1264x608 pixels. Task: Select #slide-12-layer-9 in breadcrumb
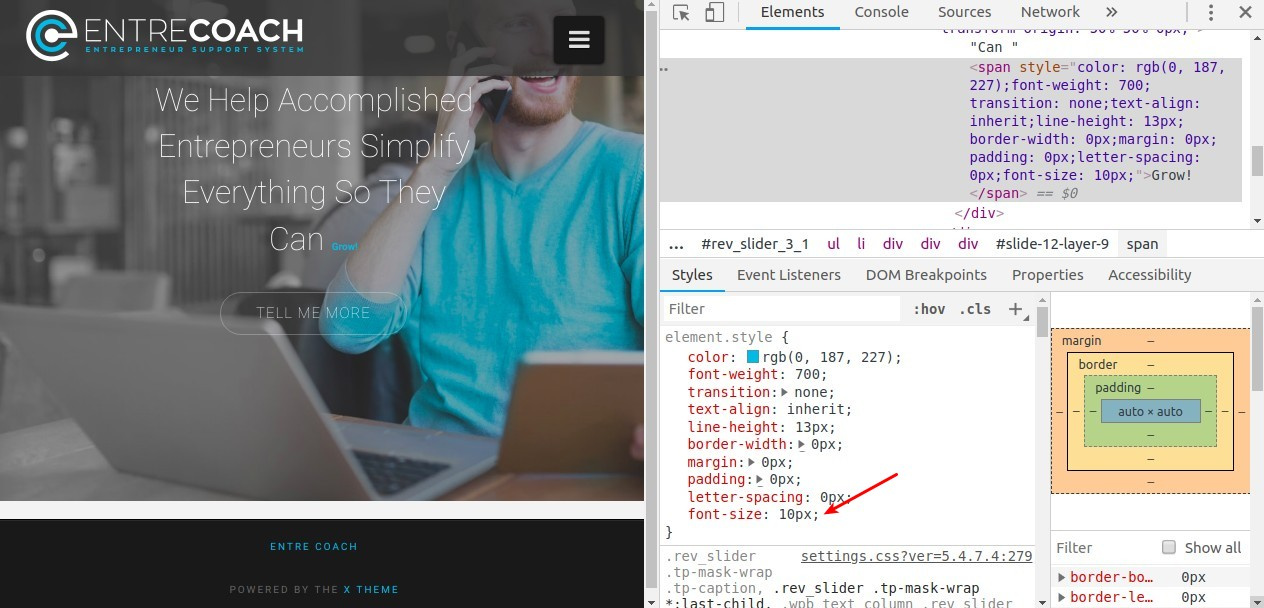click(1052, 244)
